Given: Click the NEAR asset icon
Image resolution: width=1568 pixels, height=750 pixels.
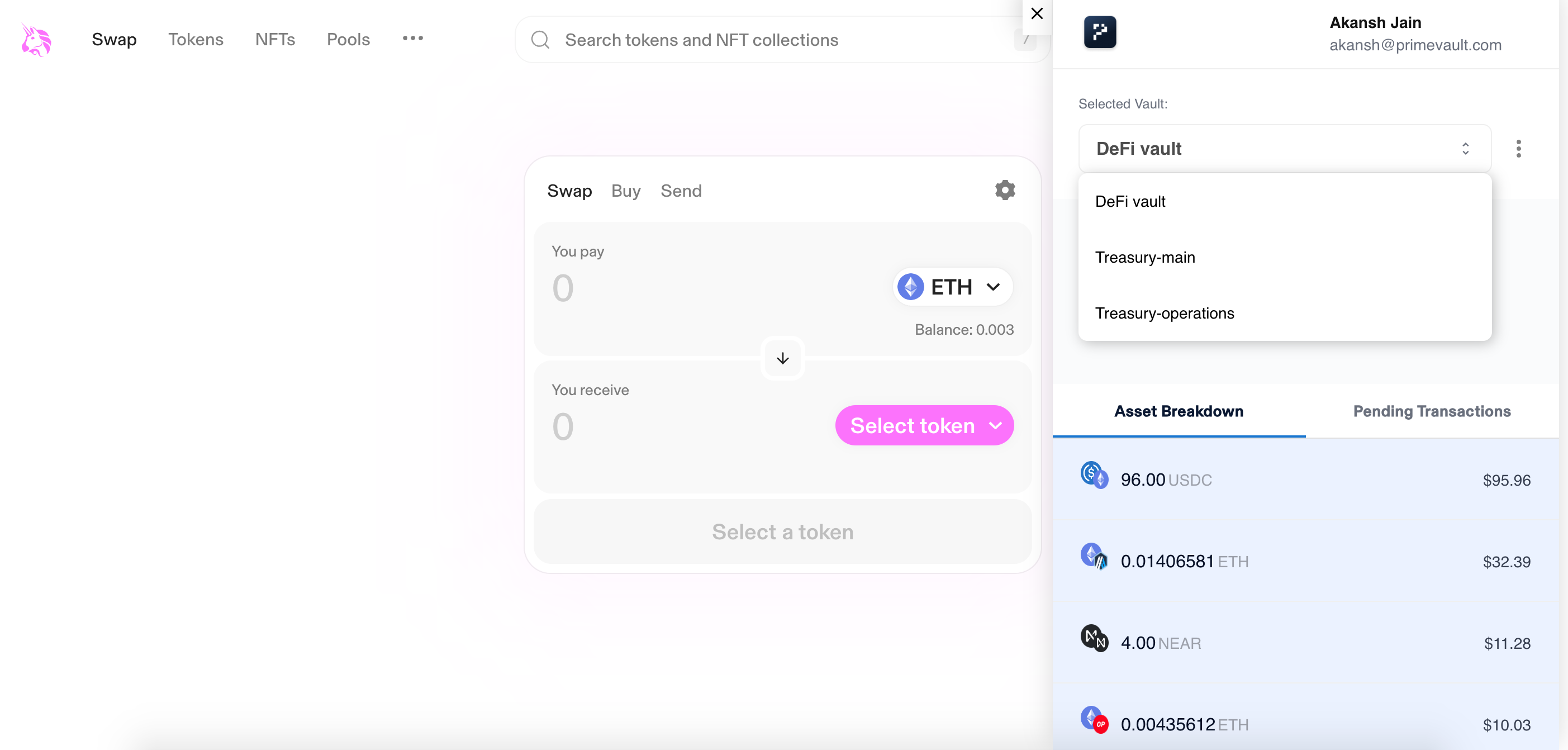Looking at the screenshot, I should point(1094,638).
